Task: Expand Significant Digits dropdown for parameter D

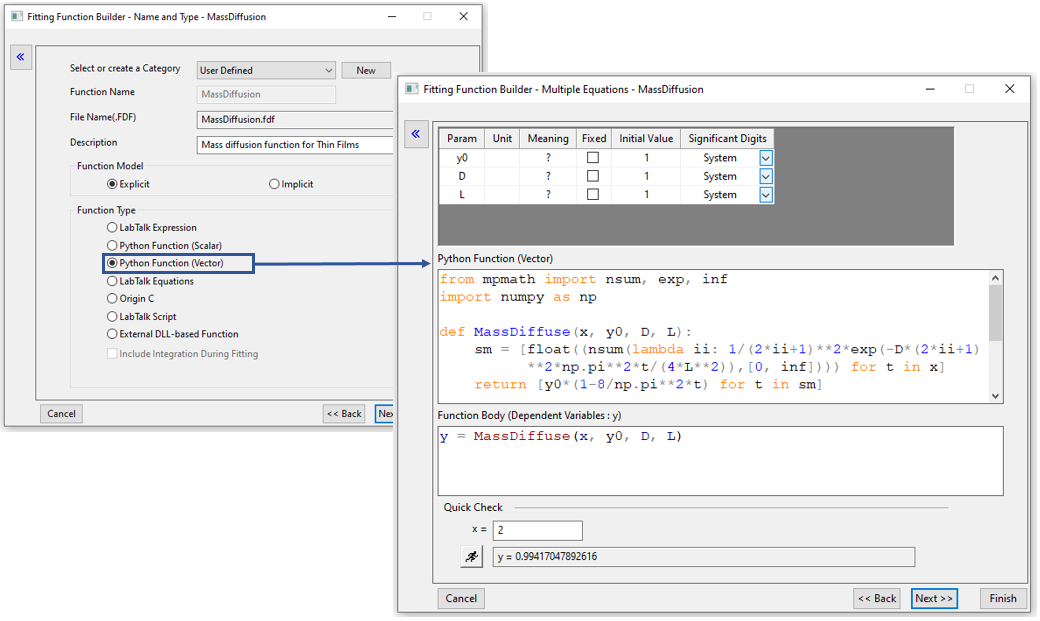Action: (x=766, y=176)
